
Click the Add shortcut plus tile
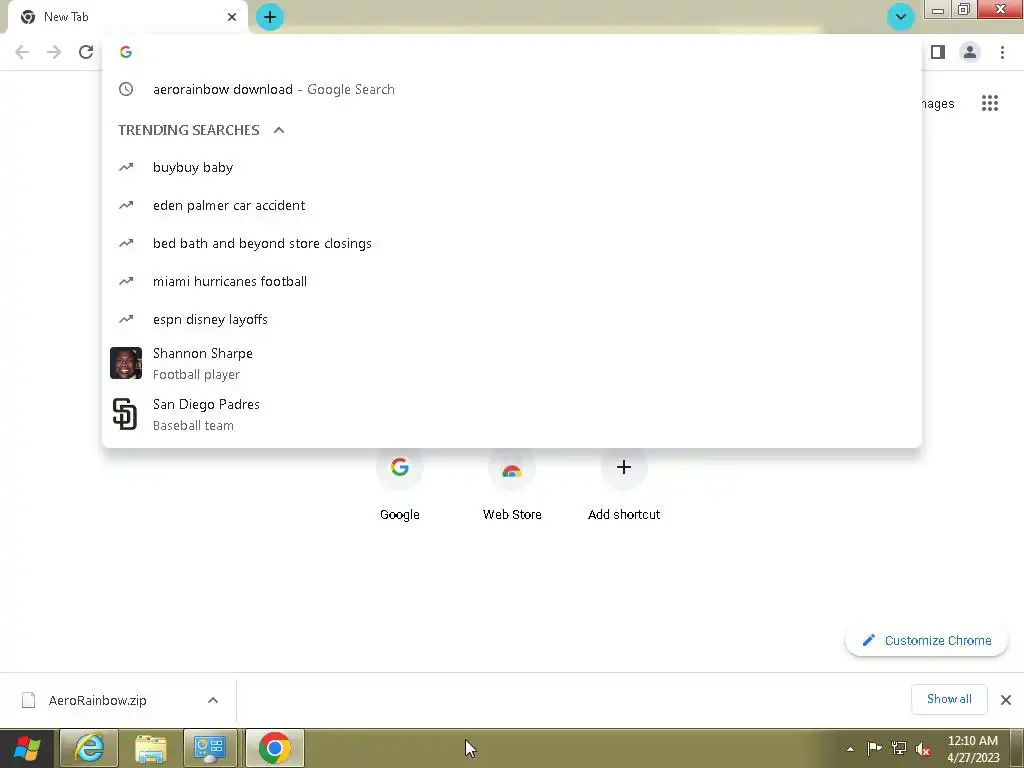pyautogui.click(x=624, y=484)
